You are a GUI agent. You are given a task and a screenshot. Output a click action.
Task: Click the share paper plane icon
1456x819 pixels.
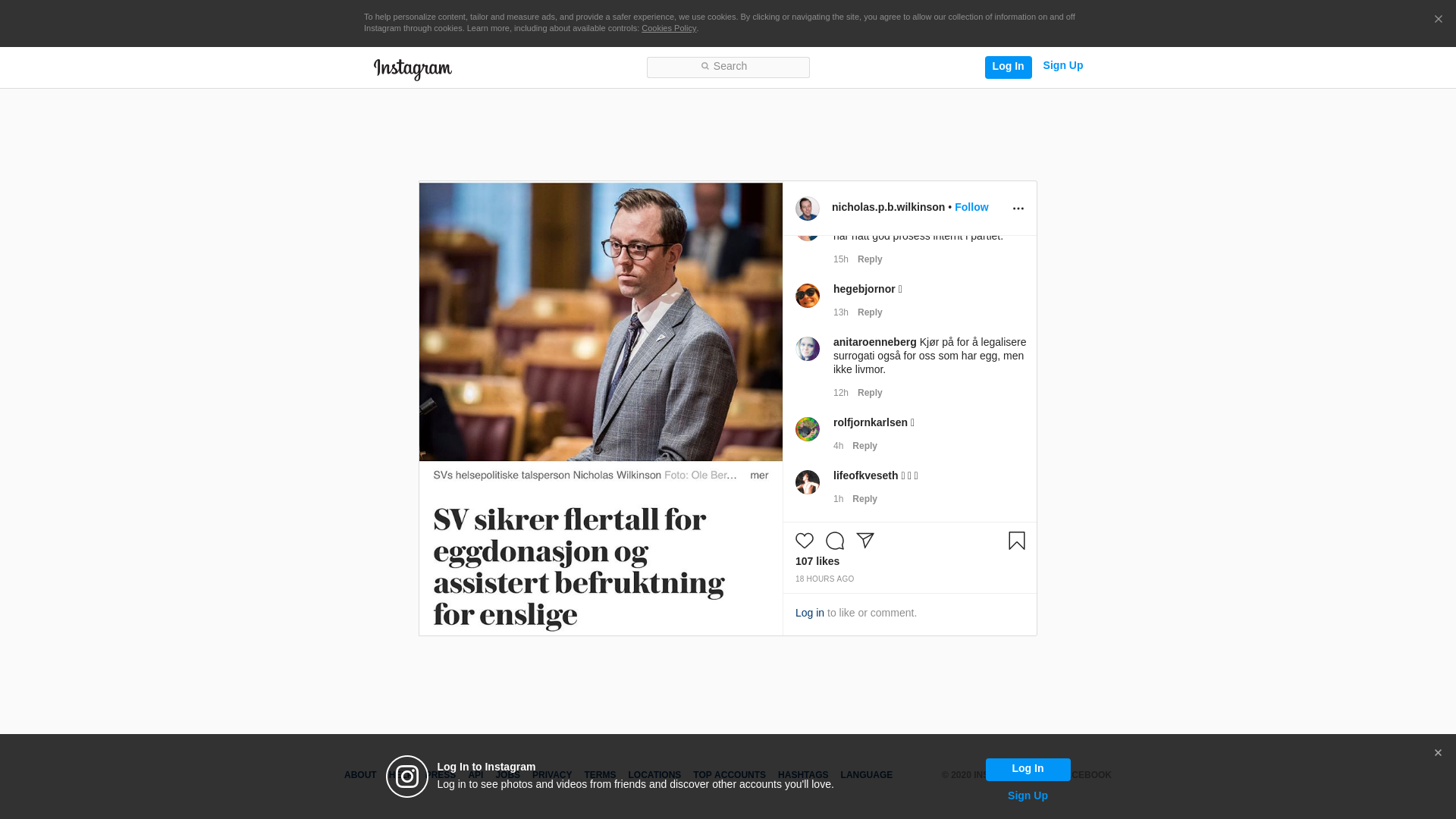click(x=865, y=541)
